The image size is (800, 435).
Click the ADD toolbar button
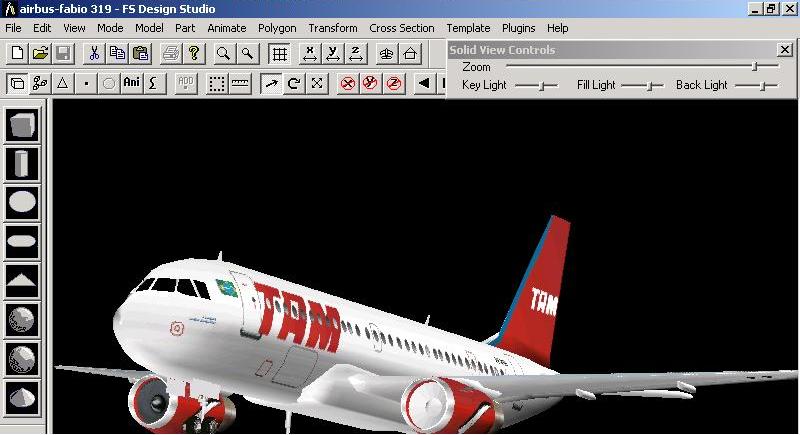(185, 83)
